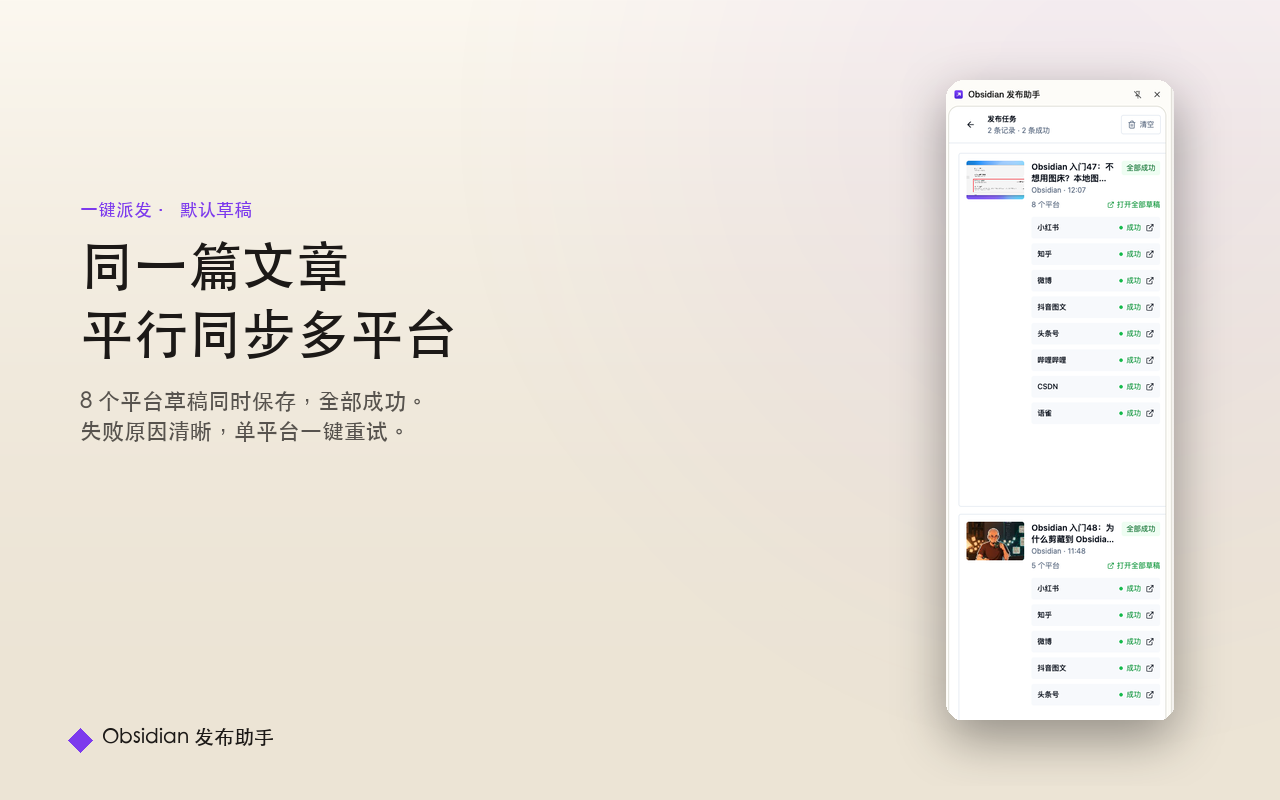Click the Obsidian 发布助手 logo icon in title bar
The width and height of the screenshot is (1280, 800).
(x=958, y=94)
